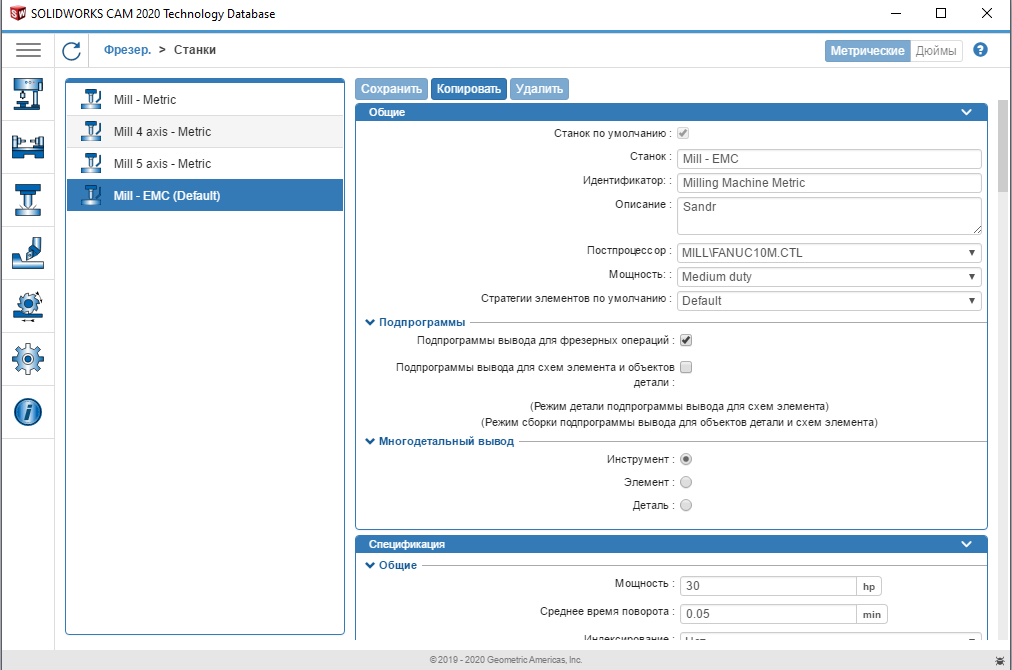Click the min unit label

pos(872,614)
